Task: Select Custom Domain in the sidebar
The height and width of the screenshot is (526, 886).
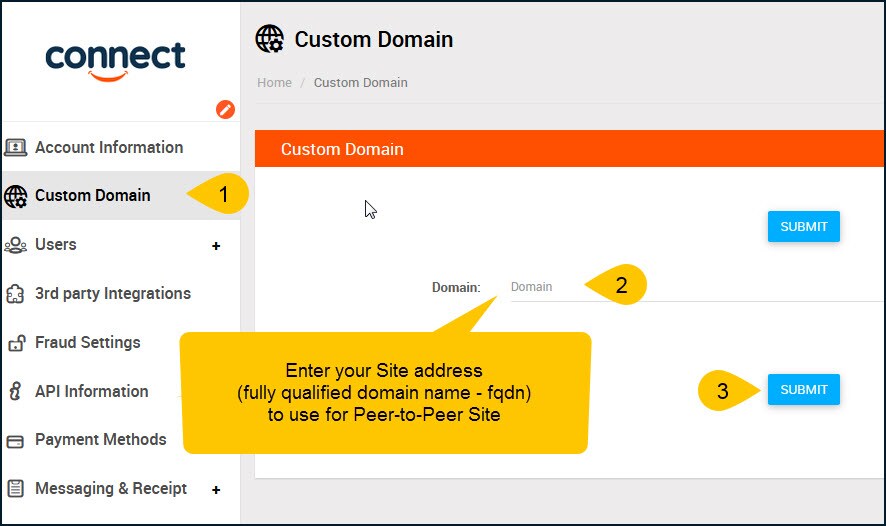Action: [x=93, y=195]
